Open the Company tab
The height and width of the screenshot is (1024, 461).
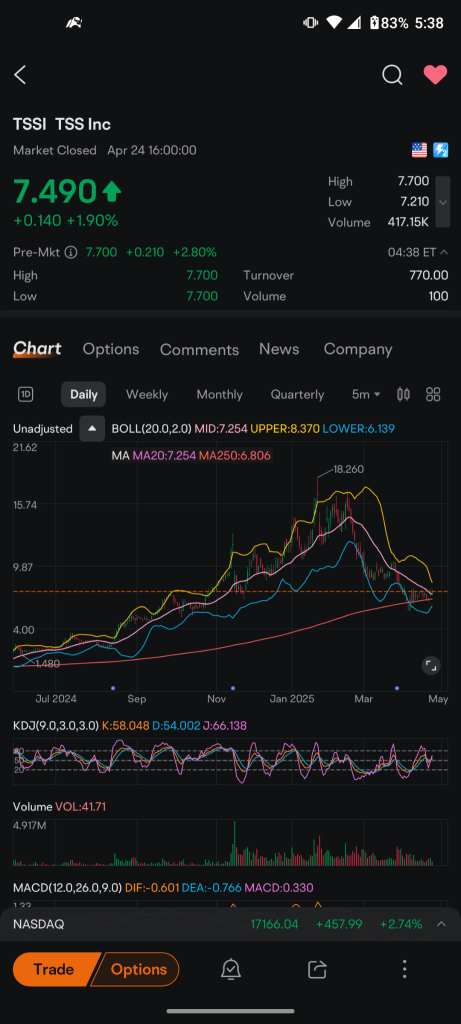[x=358, y=349]
